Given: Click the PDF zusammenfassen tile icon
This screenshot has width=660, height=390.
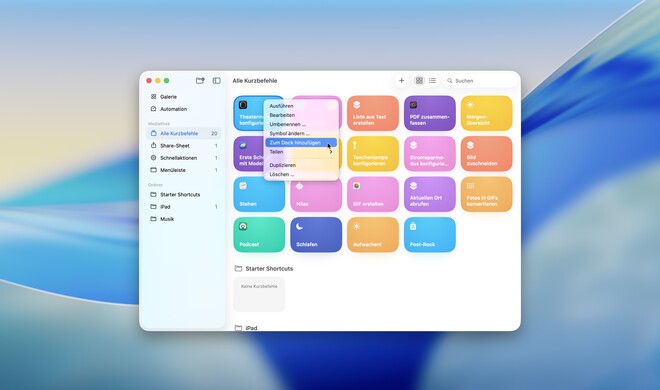Looking at the screenshot, I should (413, 104).
